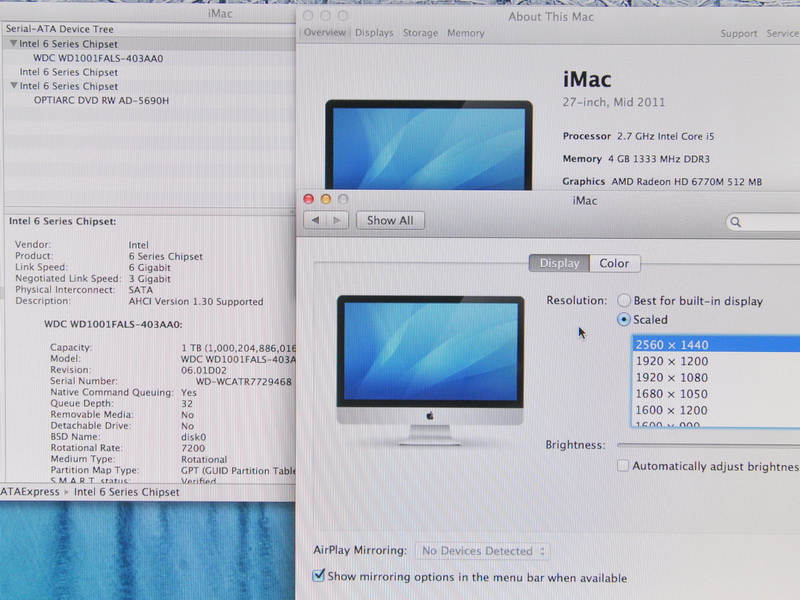Select the 2560 × 1440 resolution
The height and width of the screenshot is (600, 800).
(x=716, y=344)
